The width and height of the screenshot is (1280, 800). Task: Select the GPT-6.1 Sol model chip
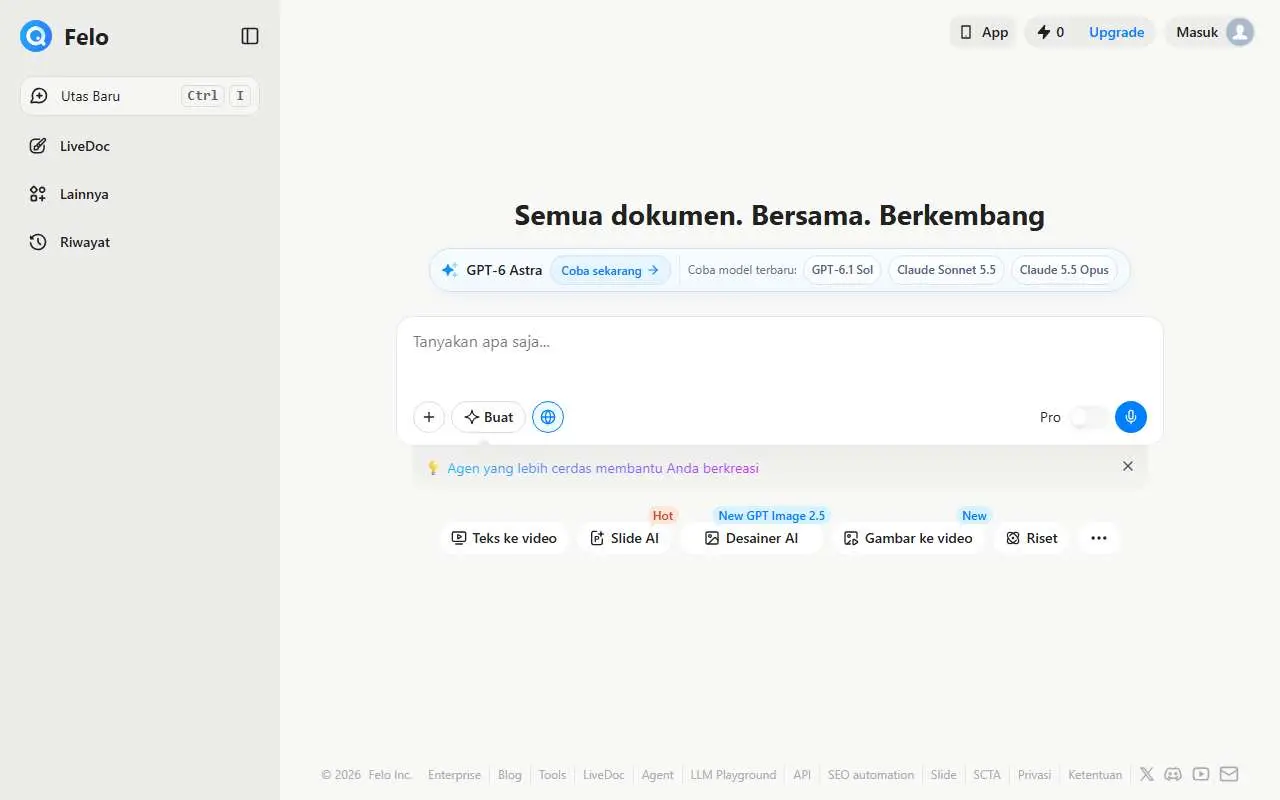click(842, 270)
